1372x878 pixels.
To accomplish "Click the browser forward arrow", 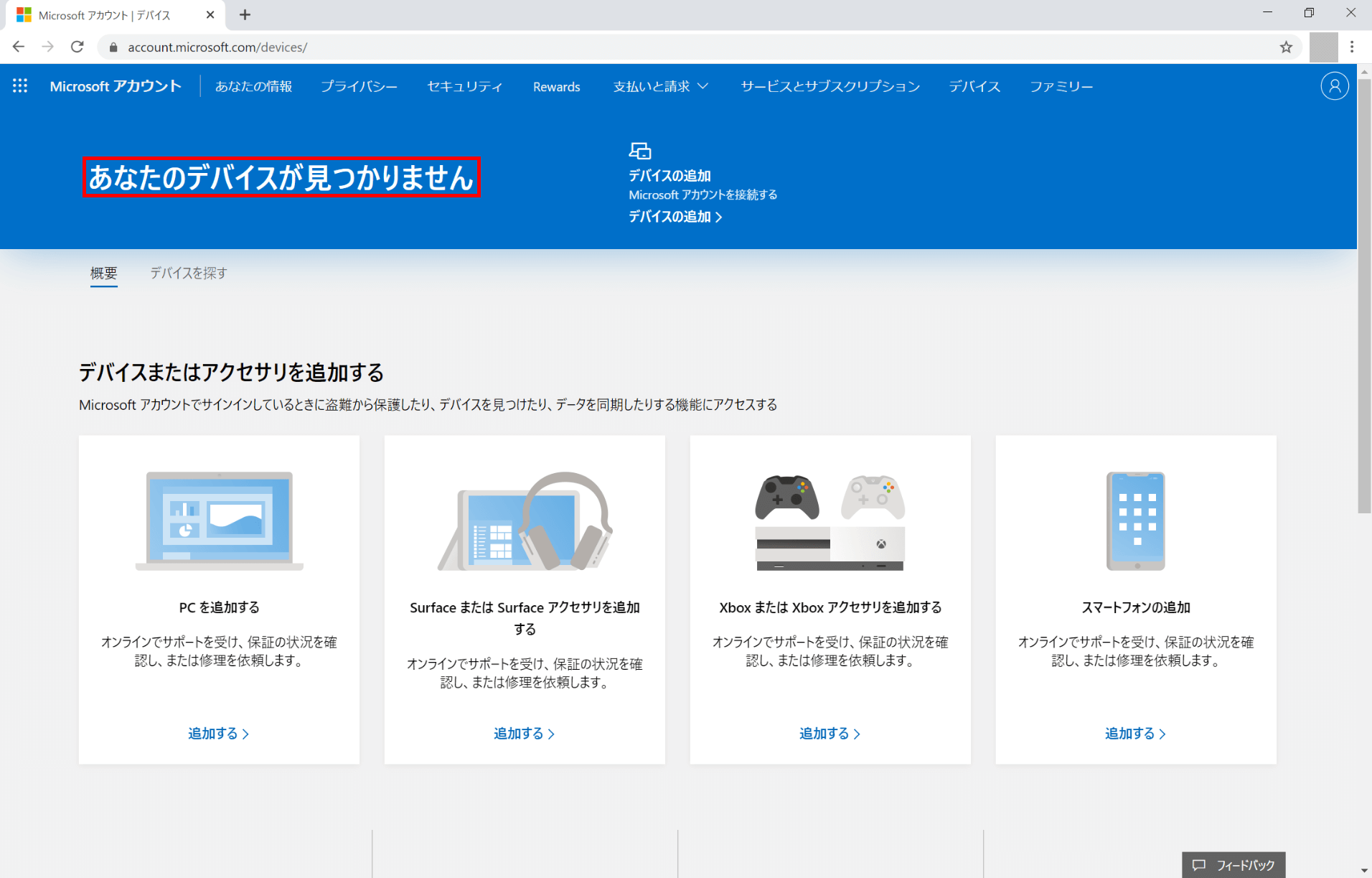I will click(48, 47).
